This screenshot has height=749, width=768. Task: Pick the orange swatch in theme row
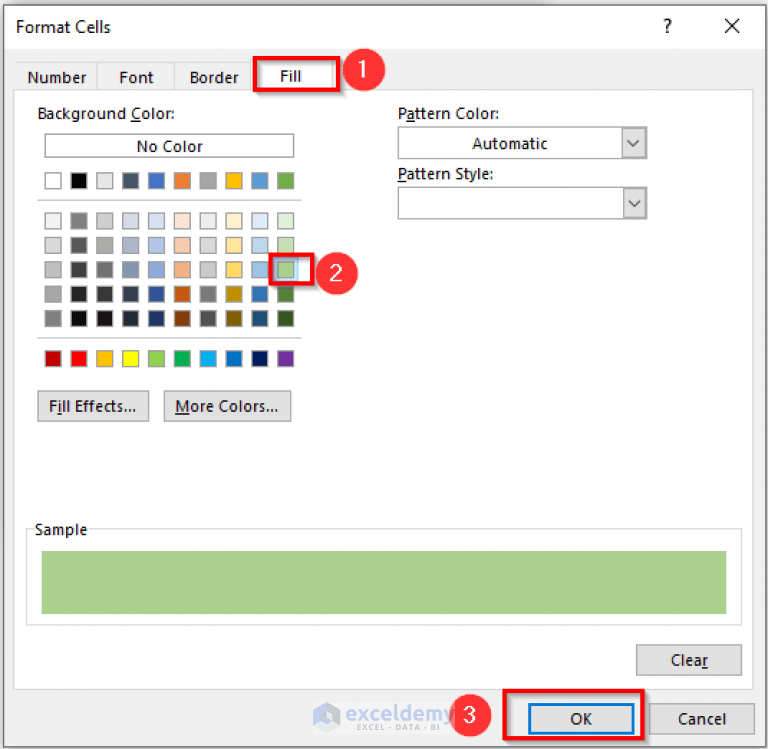(182, 181)
